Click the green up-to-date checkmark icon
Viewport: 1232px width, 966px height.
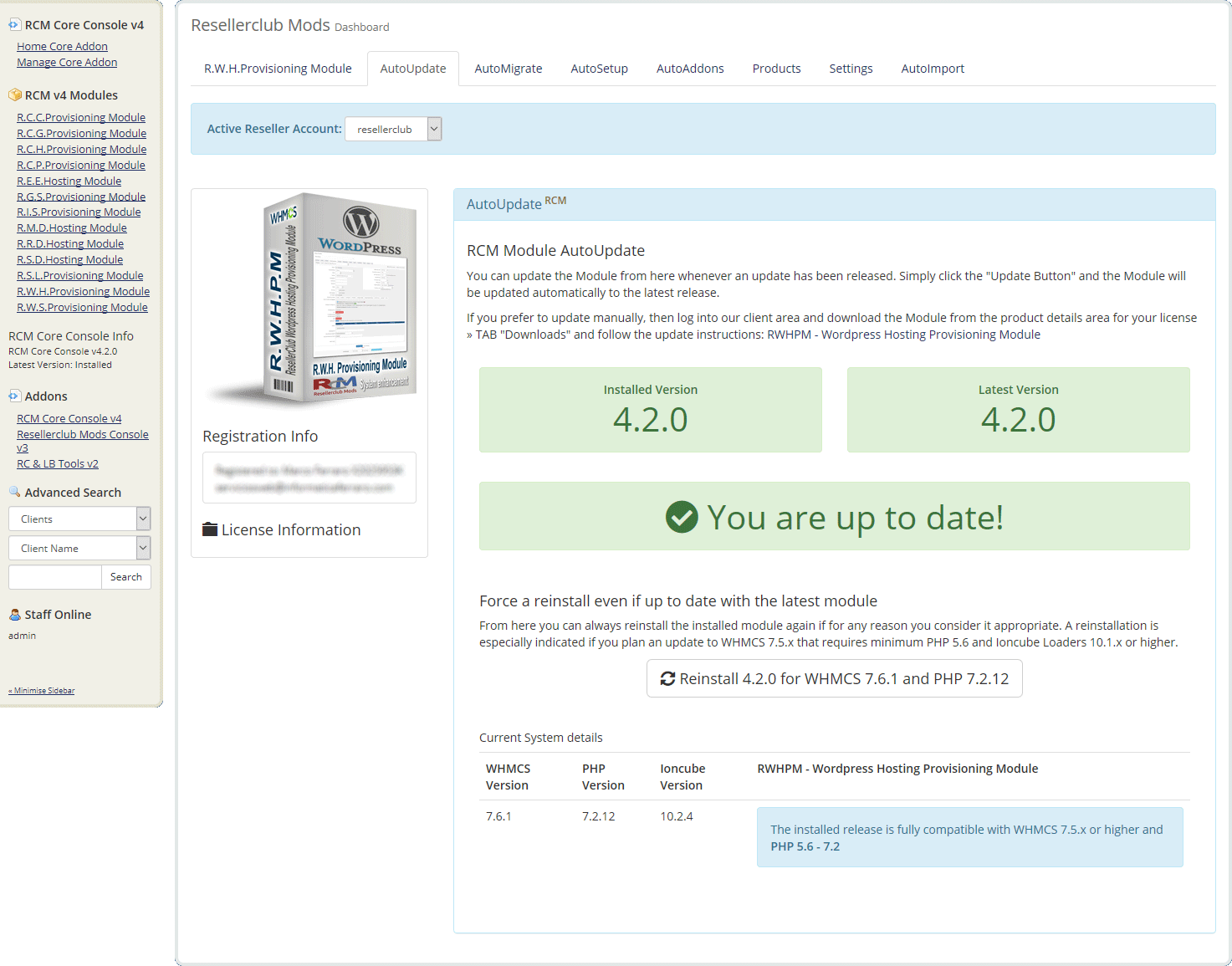[682, 517]
